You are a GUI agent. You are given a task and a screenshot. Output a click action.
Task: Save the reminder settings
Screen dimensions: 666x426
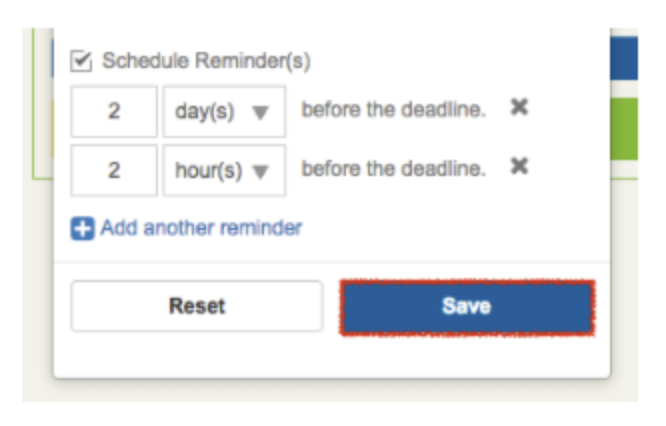(x=467, y=307)
